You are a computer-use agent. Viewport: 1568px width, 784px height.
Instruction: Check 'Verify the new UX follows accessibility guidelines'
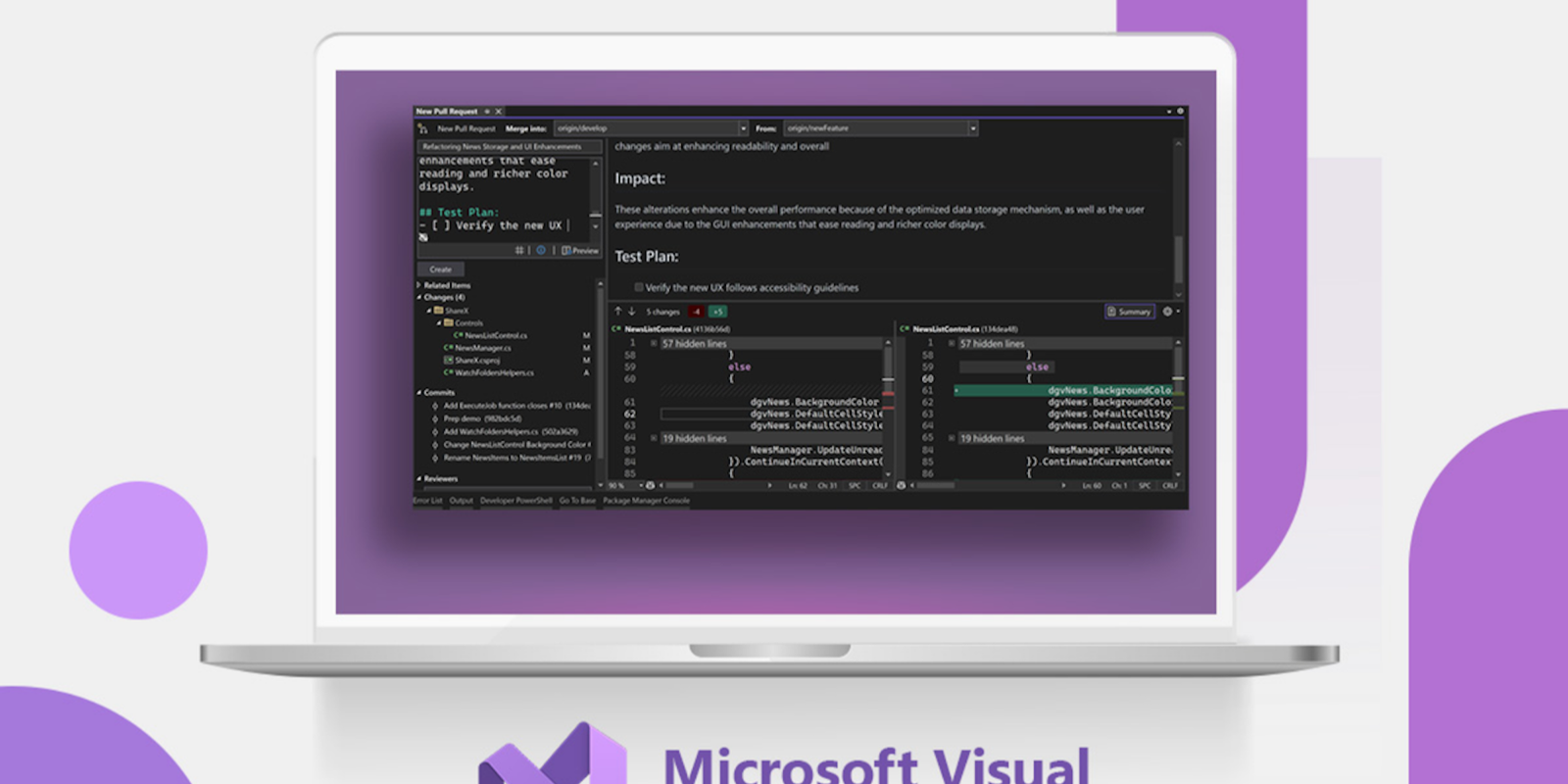[639, 288]
